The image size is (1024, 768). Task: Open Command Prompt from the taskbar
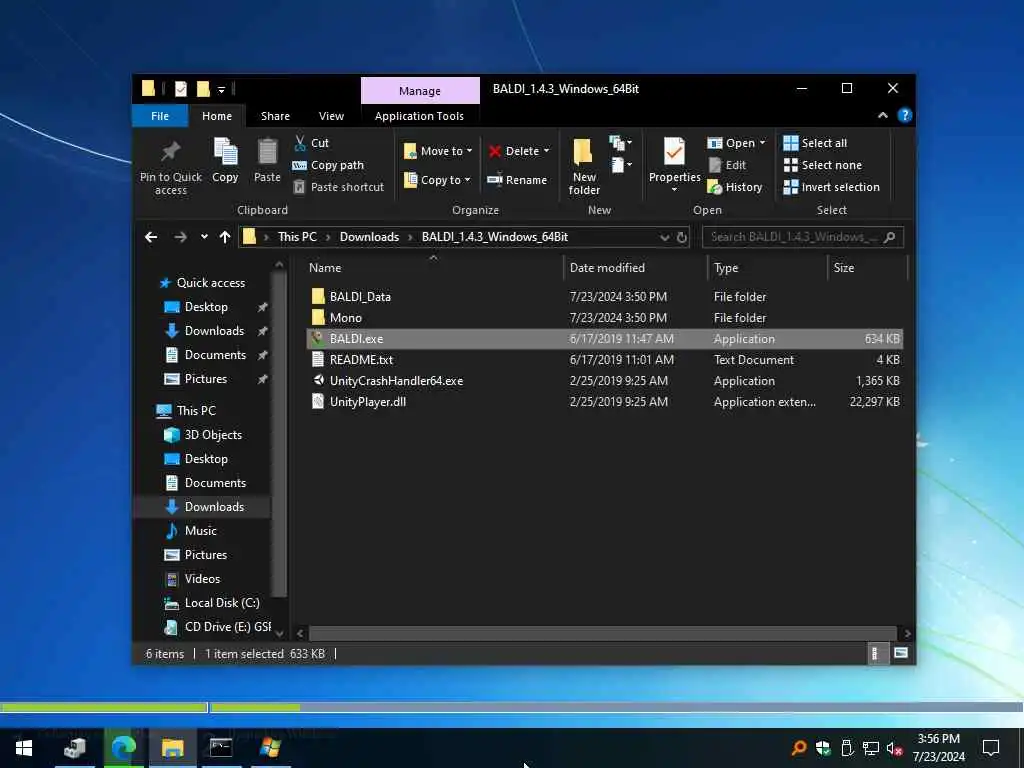(221, 747)
